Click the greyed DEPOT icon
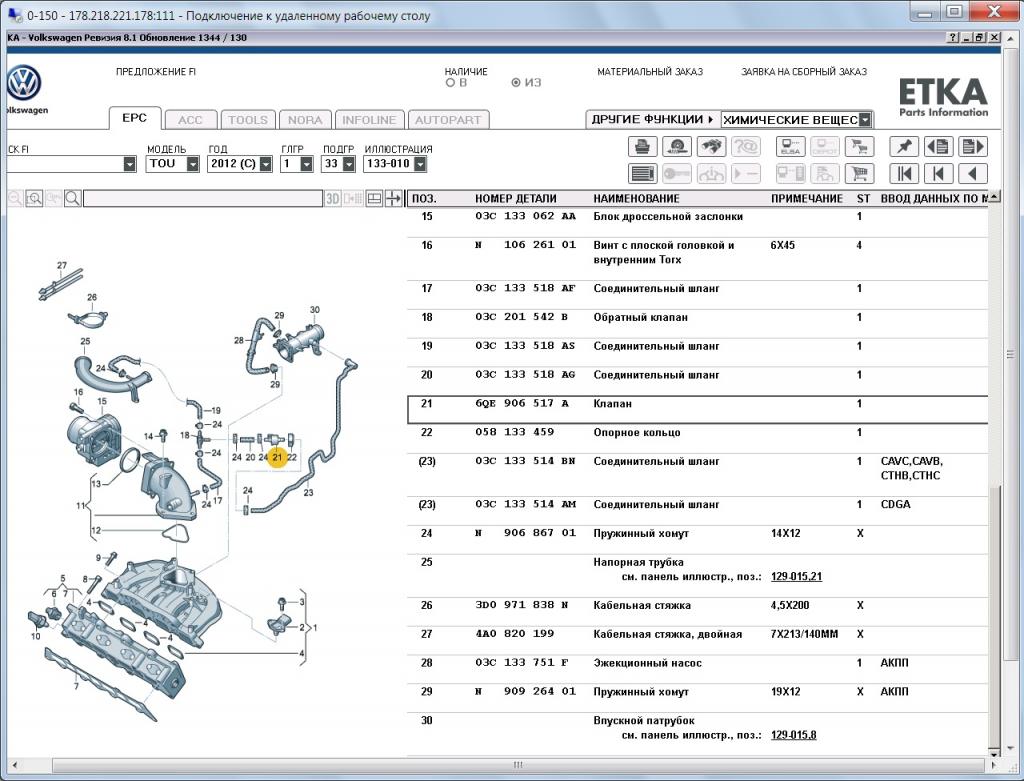This screenshot has width=1024, height=781. click(x=825, y=146)
